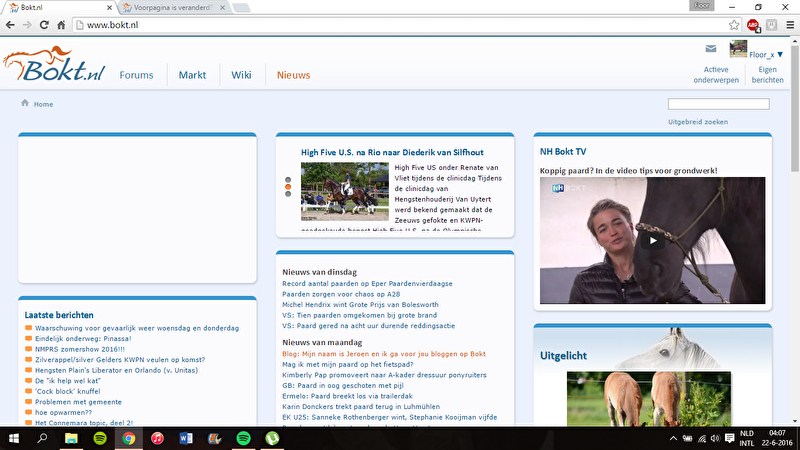The width and height of the screenshot is (800, 450).
Task: Open the Markt menu
Action: [192, 75]
